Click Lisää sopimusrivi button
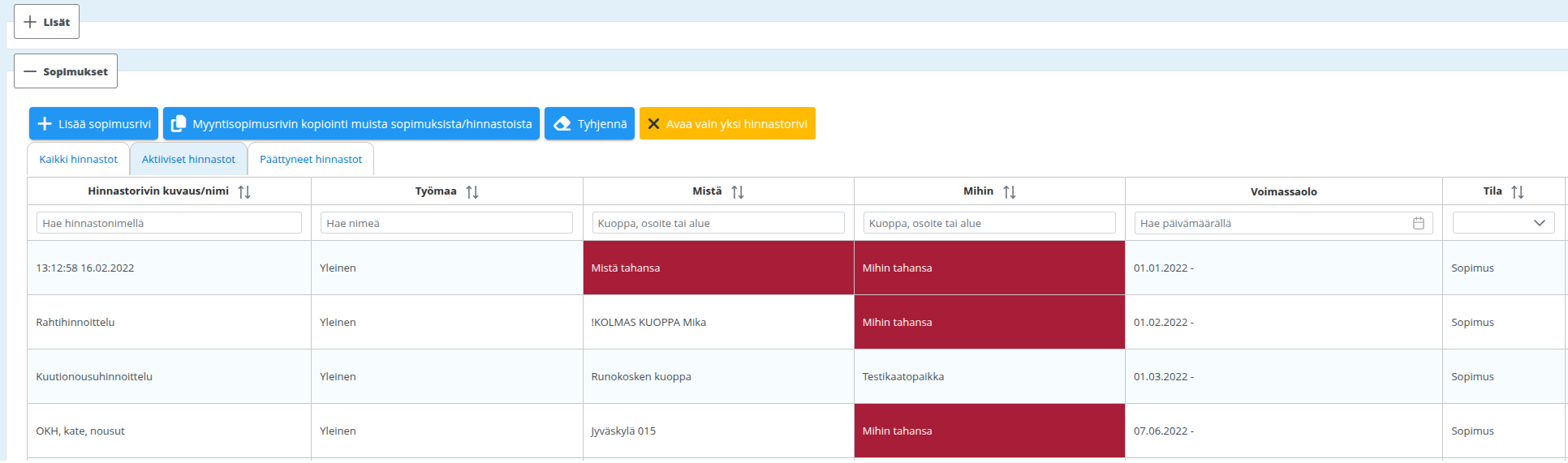The width and height of the screenshot is (1568, 463). click(94, 124)
